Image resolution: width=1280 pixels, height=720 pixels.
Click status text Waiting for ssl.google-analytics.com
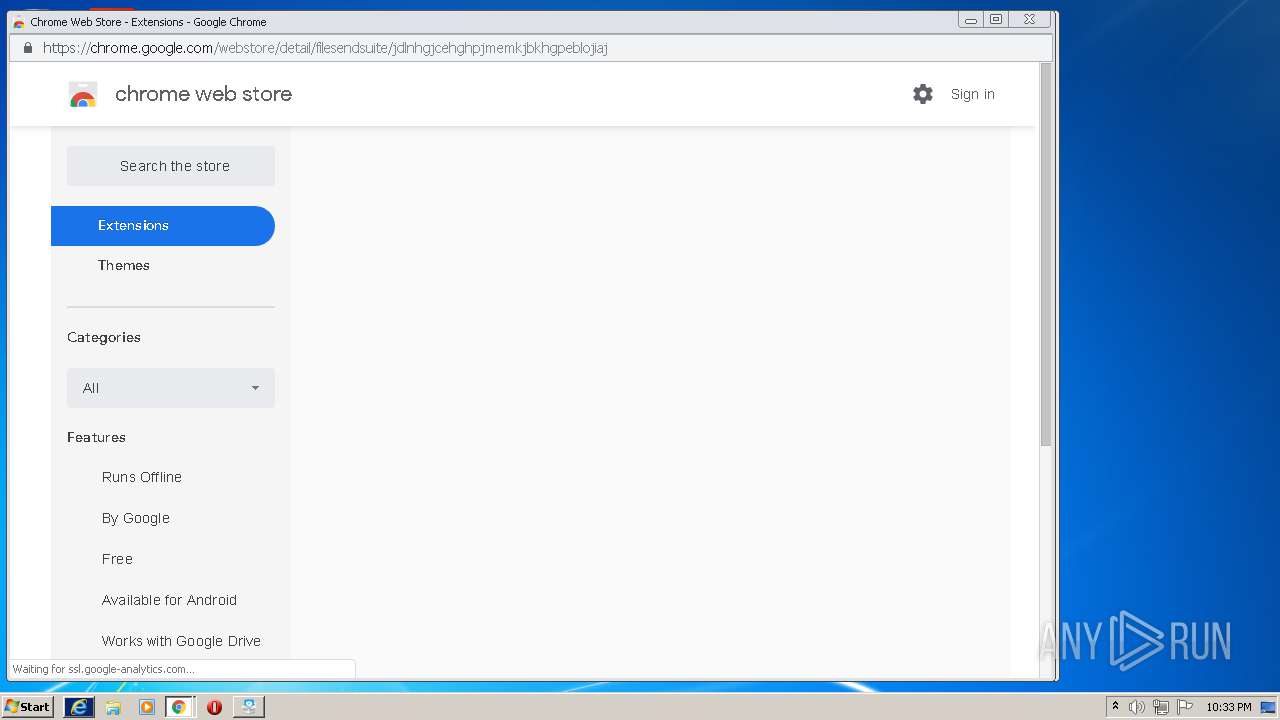coord(103,669)
